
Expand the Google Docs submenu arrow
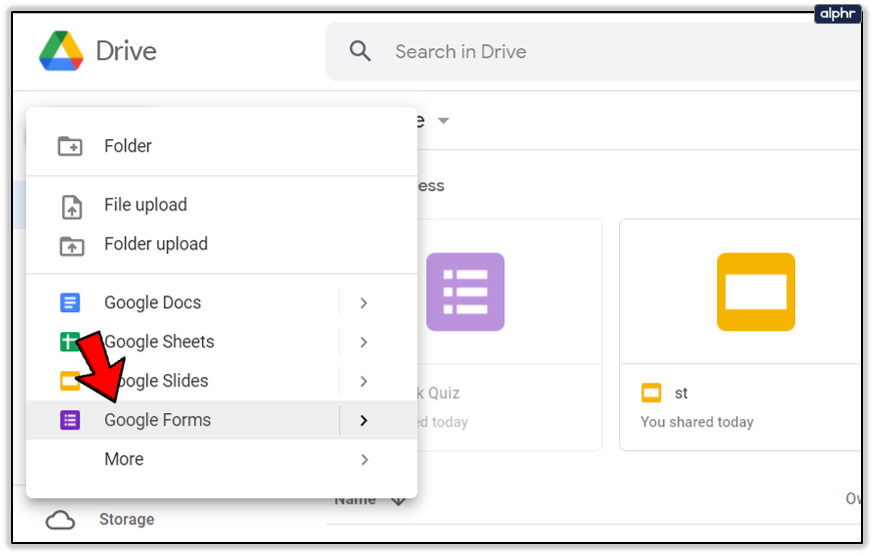(x=364, y=303)
